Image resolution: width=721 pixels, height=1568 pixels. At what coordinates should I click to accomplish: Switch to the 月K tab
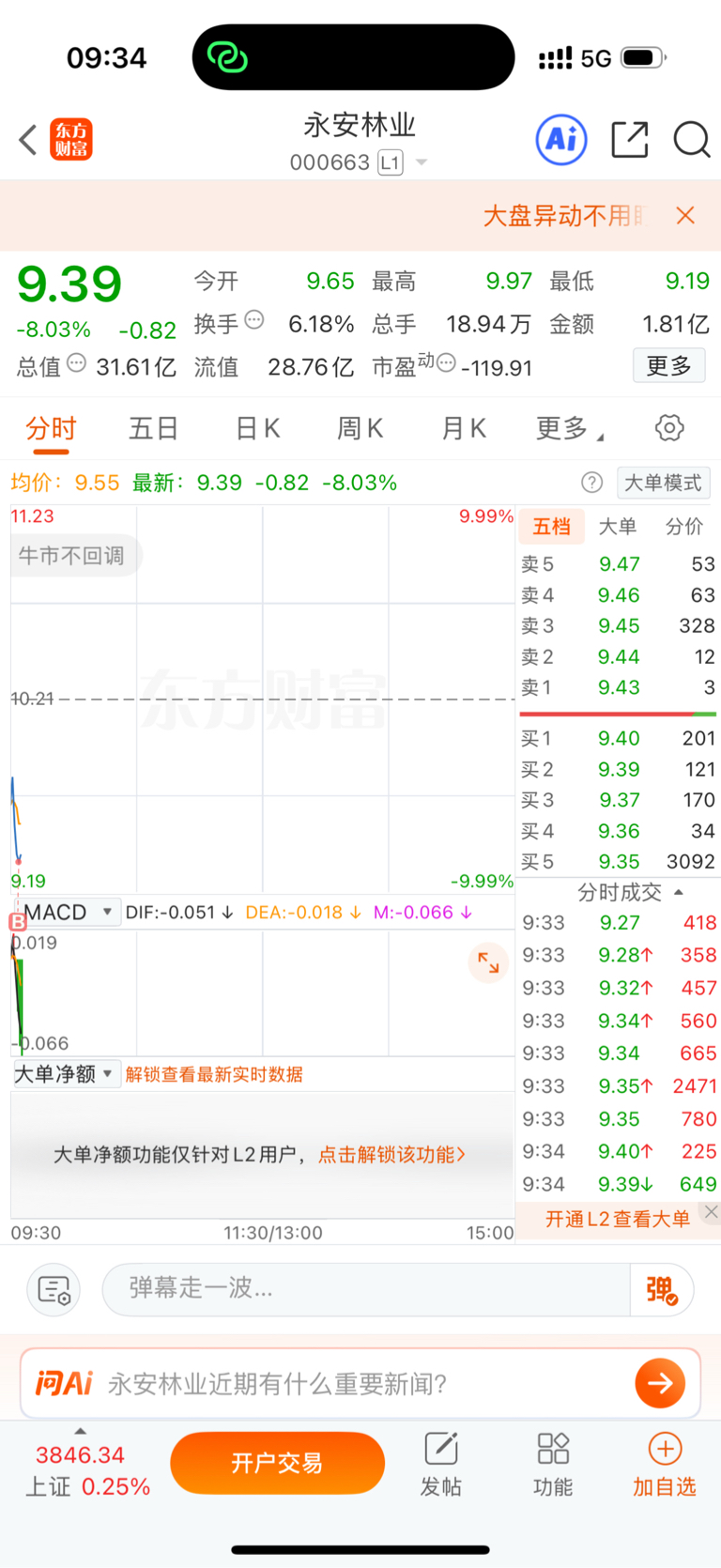pyautogui.click(x=464, y=429)
